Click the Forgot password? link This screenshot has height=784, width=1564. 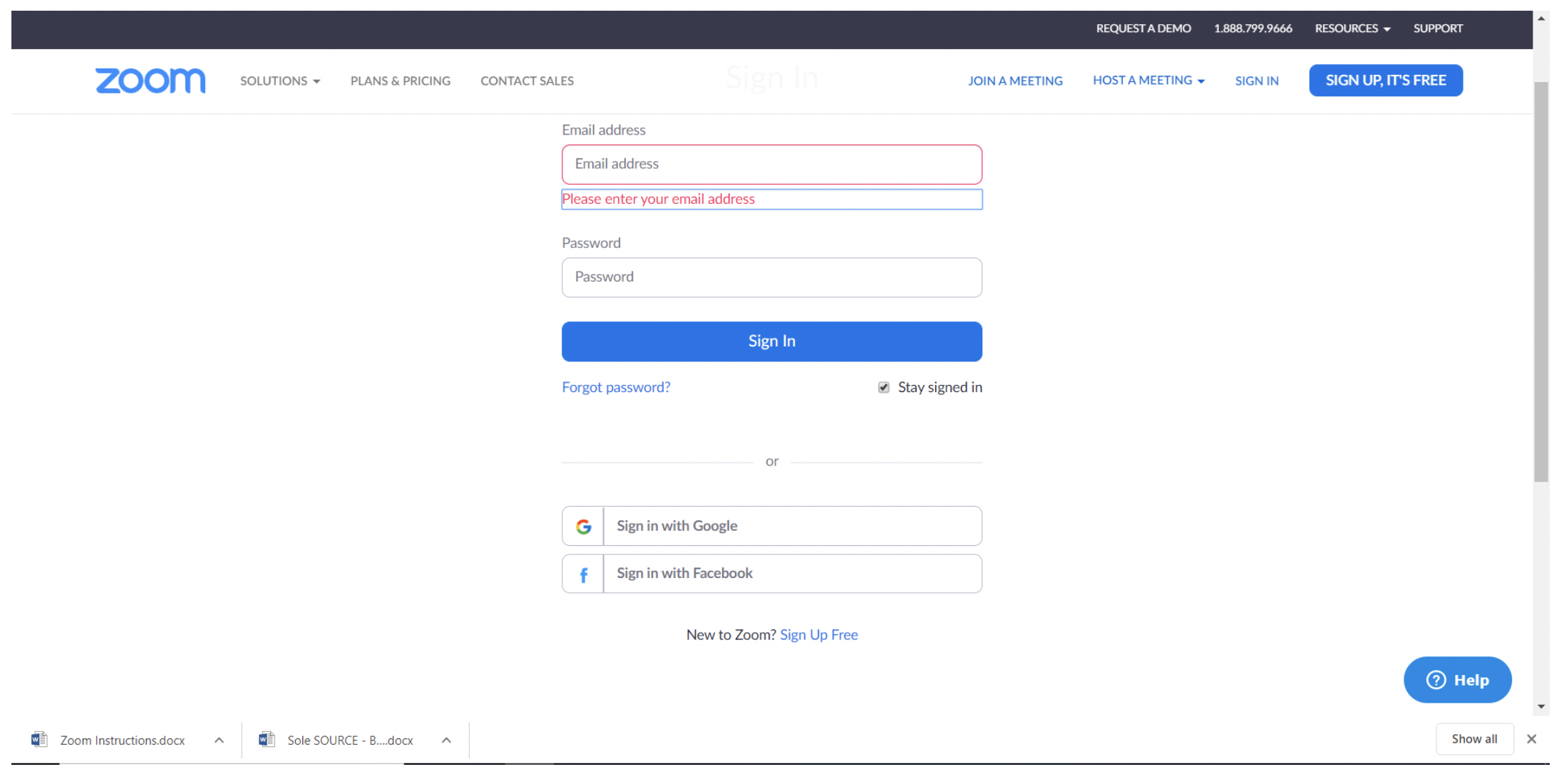tap(616, 388)
